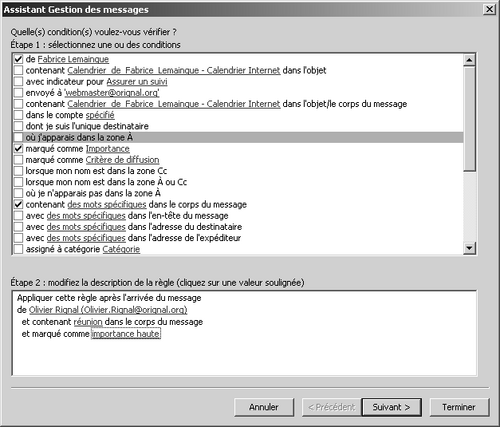
Task: Click the 'webmaster@orignal.org' link
Action: coord(111,93)
